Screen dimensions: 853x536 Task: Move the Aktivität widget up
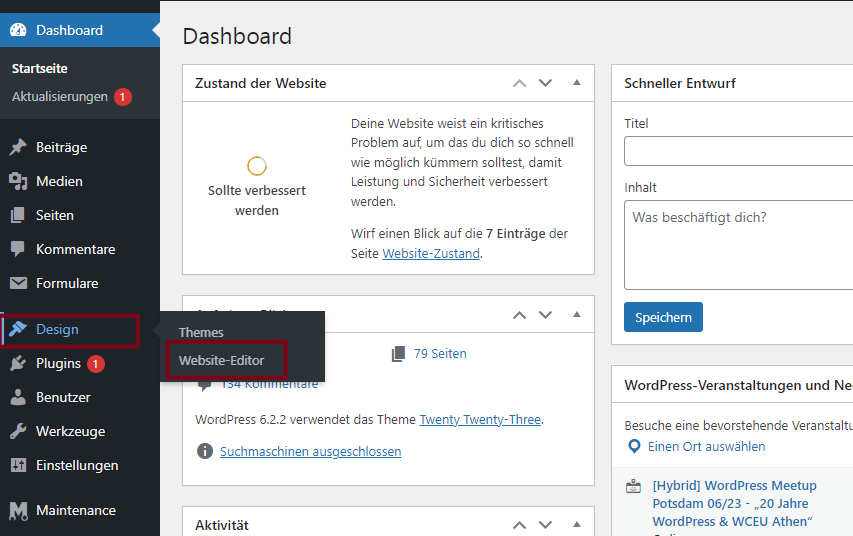(x=520, y=525)
